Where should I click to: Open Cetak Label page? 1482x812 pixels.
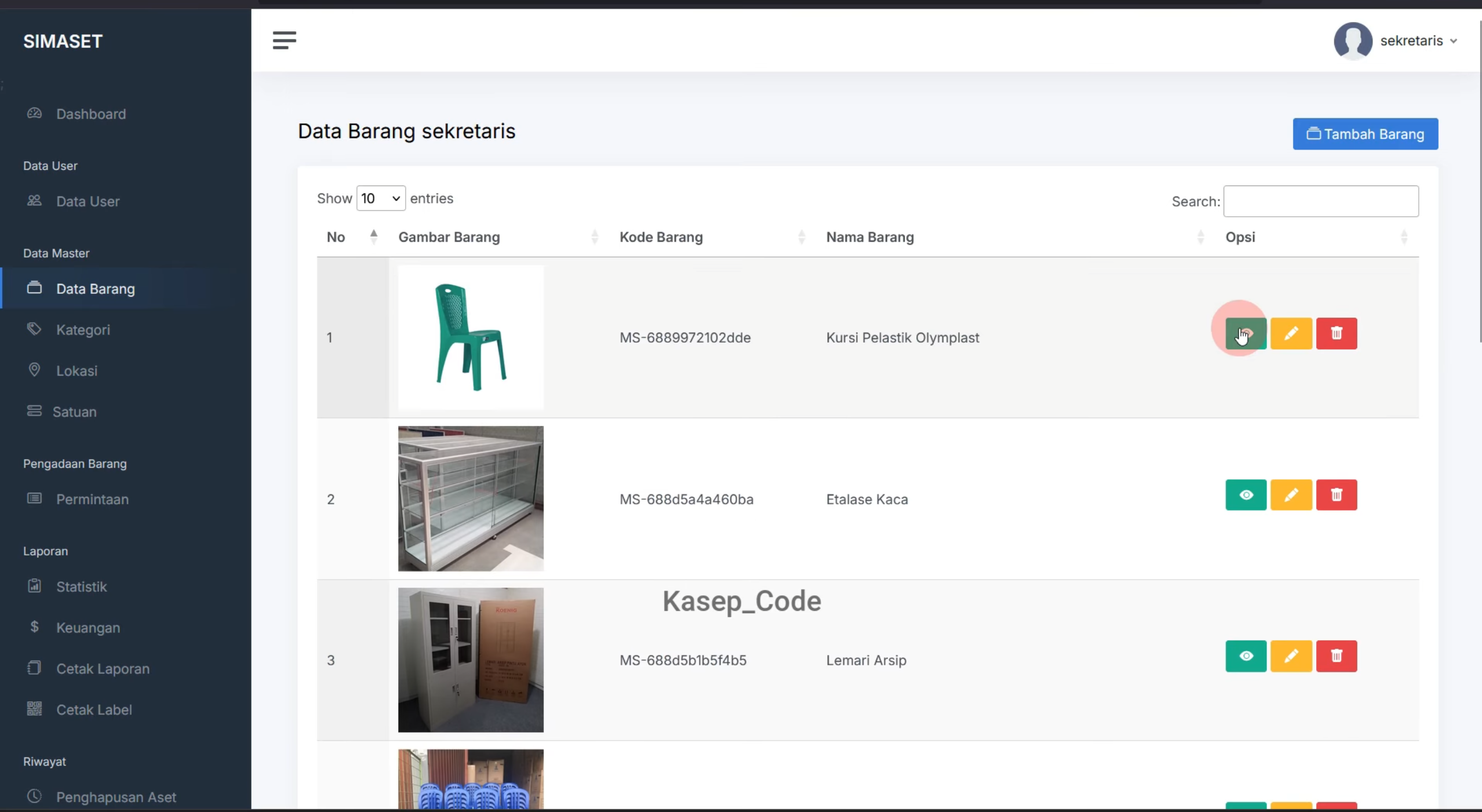tap(94, 710)
